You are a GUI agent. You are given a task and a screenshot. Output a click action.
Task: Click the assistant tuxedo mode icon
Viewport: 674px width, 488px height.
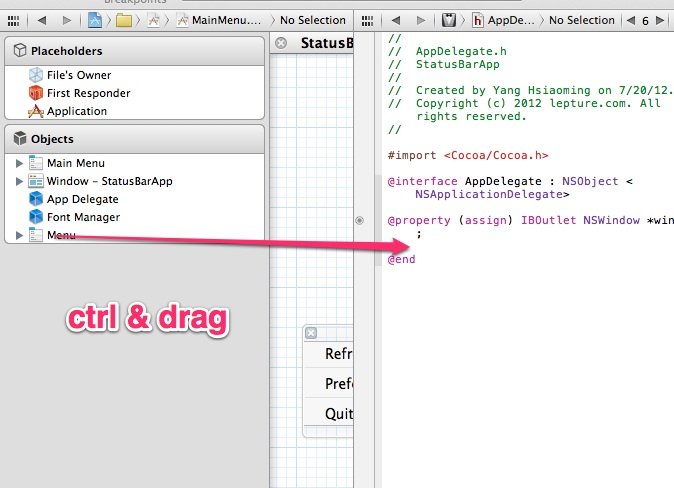pyautogui.click(x=449, y=20)
